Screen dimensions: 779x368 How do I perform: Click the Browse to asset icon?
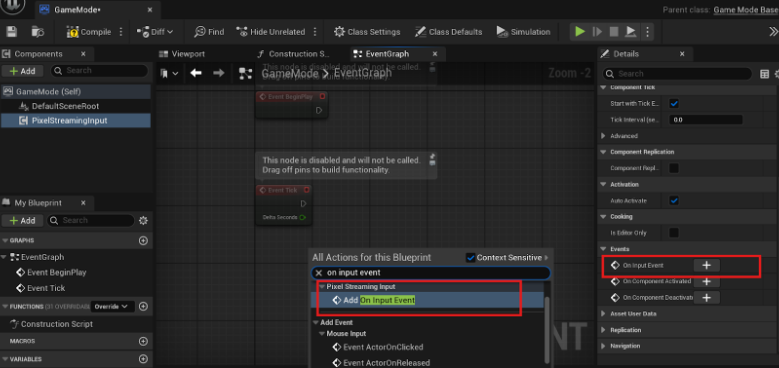click(38, 32)
